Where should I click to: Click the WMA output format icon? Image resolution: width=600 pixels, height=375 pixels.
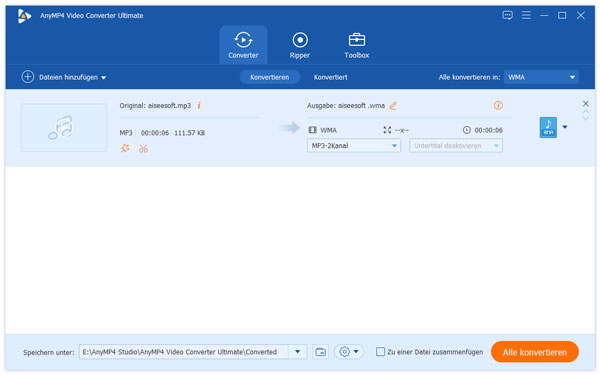point(548,127)
